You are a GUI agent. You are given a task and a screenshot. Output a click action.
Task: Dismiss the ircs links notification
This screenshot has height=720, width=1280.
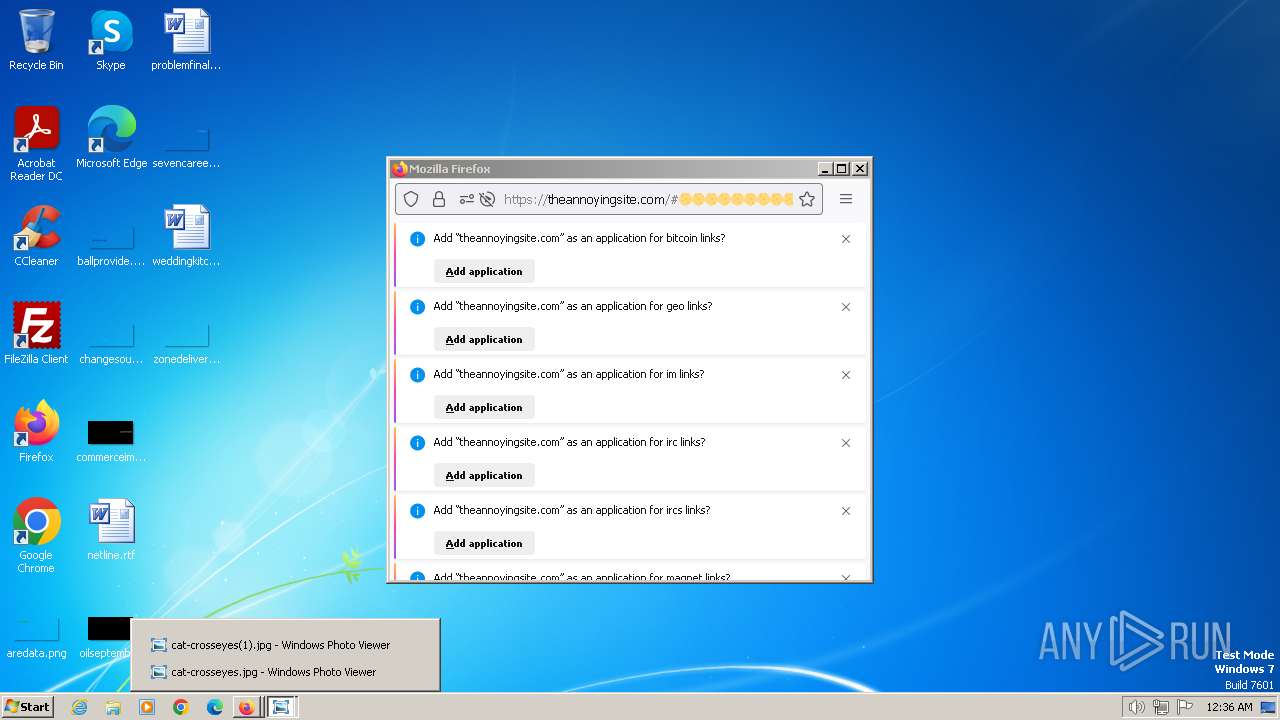[x=846, y=511]
